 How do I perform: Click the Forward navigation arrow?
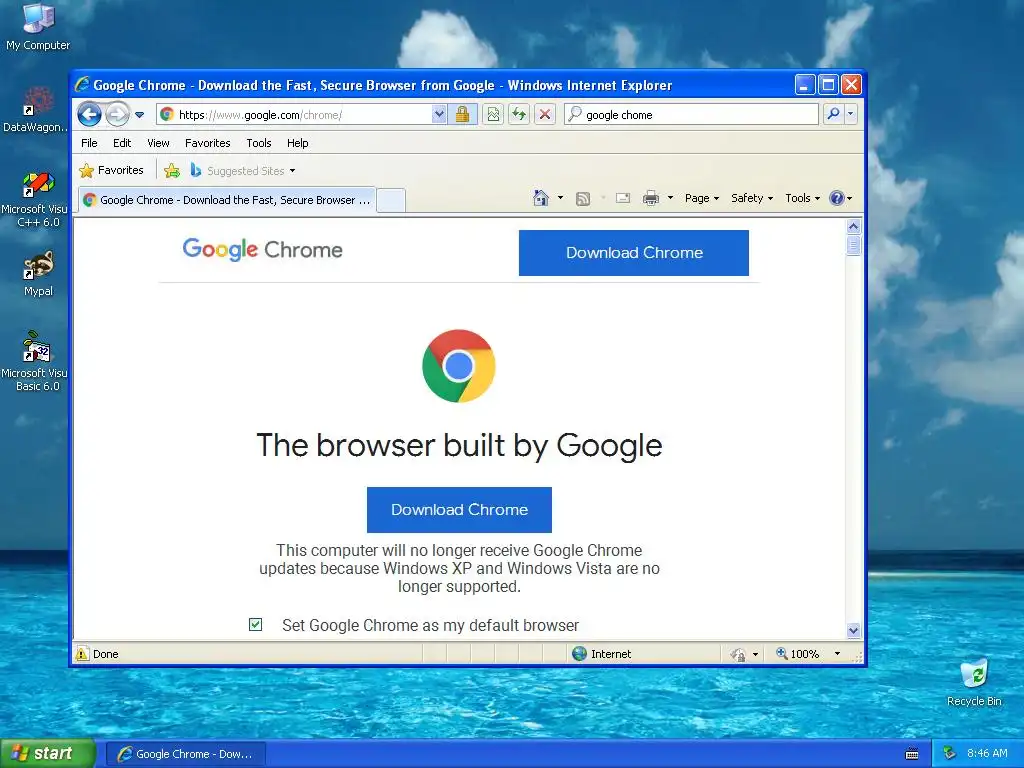(118, 115)
